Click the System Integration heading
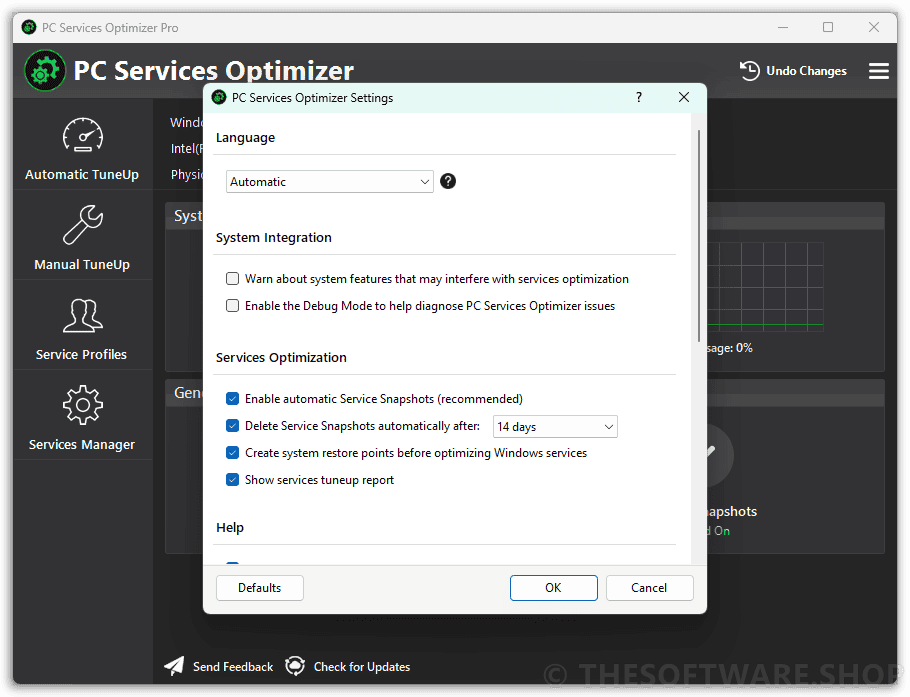Image resolution: width=910 pixels, height=697 pixels. [x=274, y=238]
